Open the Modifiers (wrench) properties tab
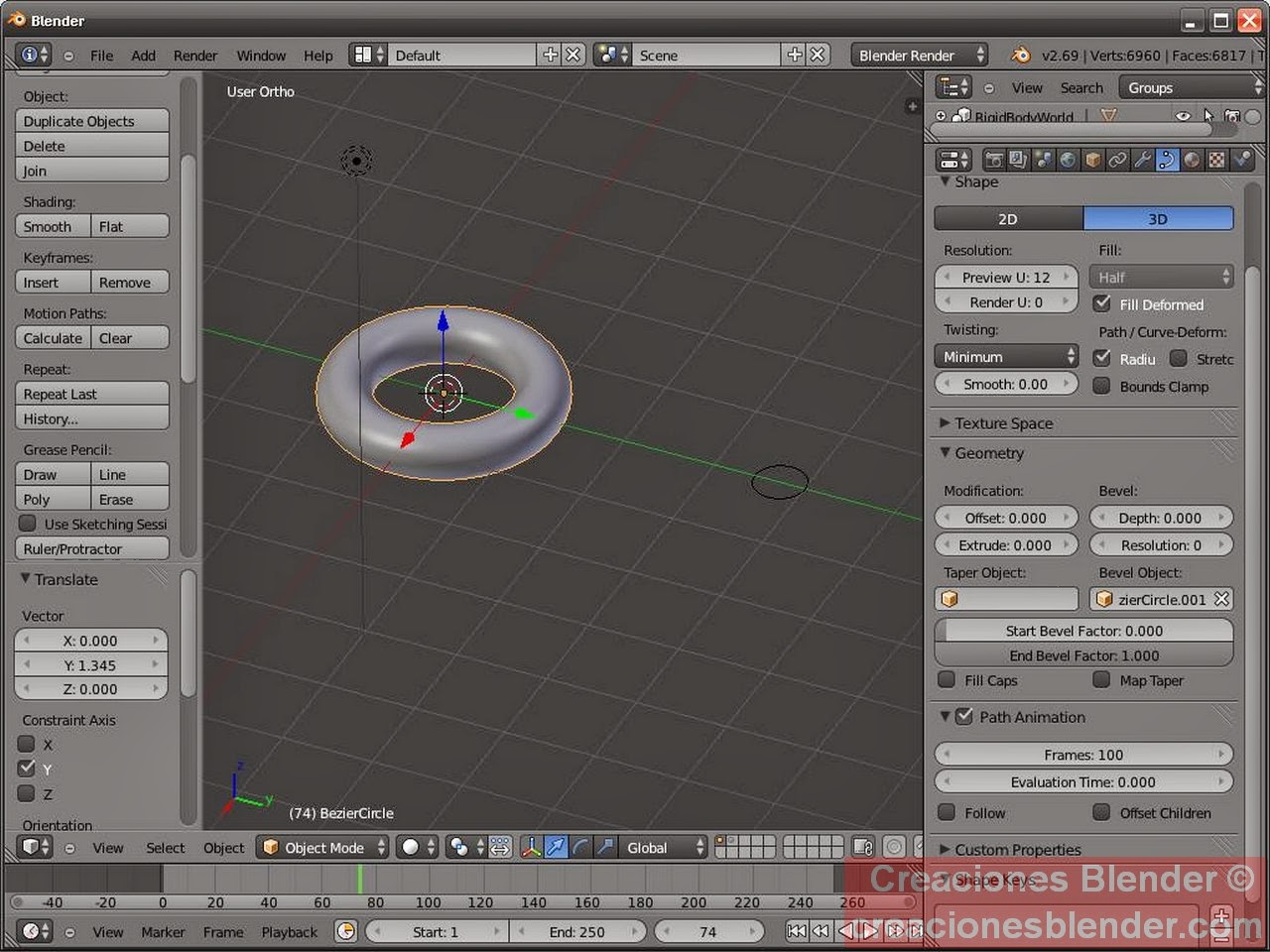 1143,159
